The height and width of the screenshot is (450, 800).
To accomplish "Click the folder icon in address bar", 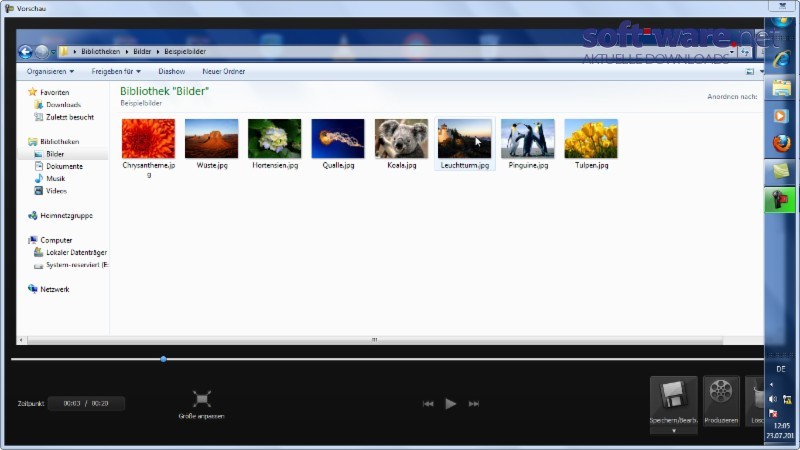I will [64, 52].
